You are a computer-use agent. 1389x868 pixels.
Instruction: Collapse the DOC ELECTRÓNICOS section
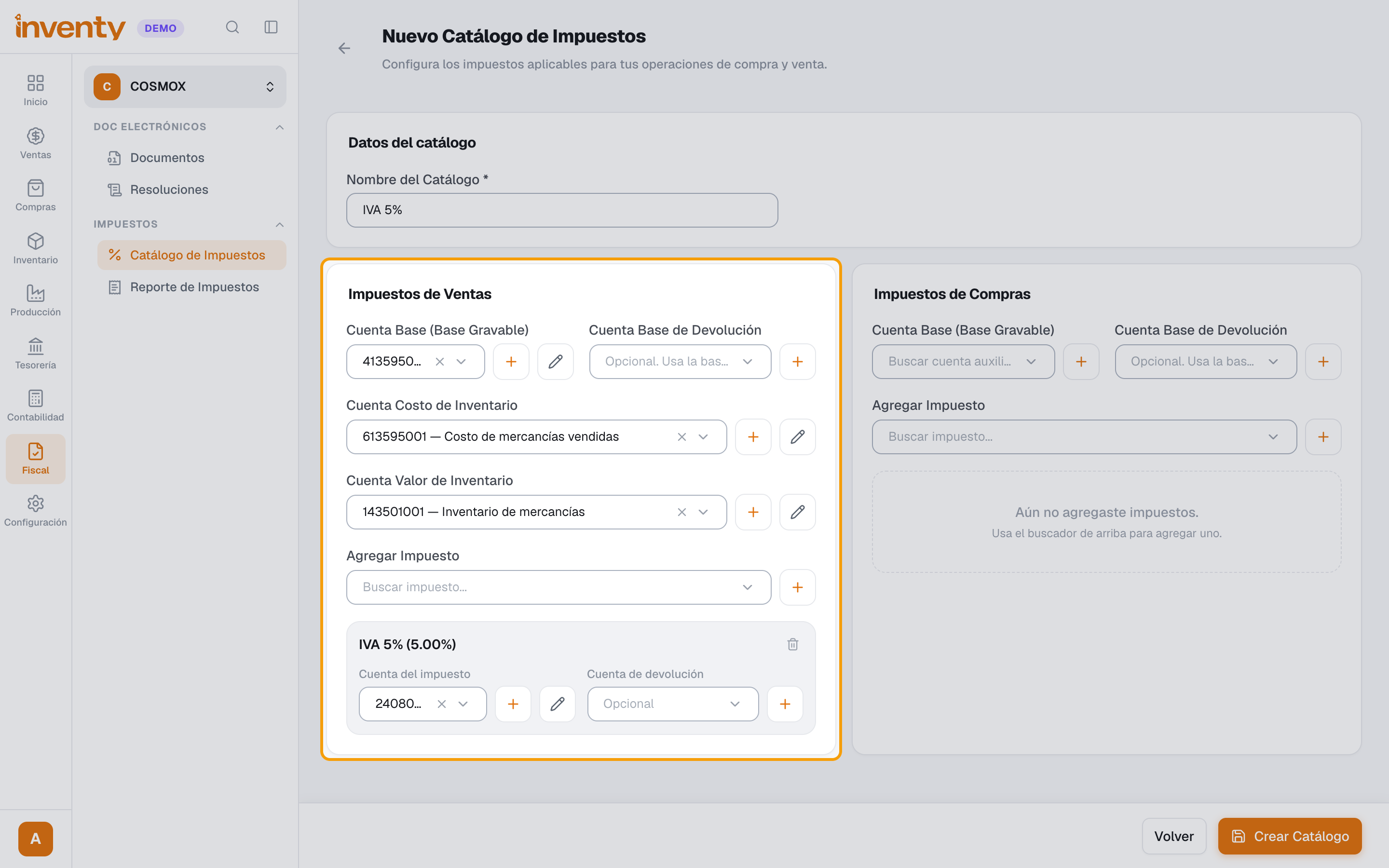click(280, 127)
